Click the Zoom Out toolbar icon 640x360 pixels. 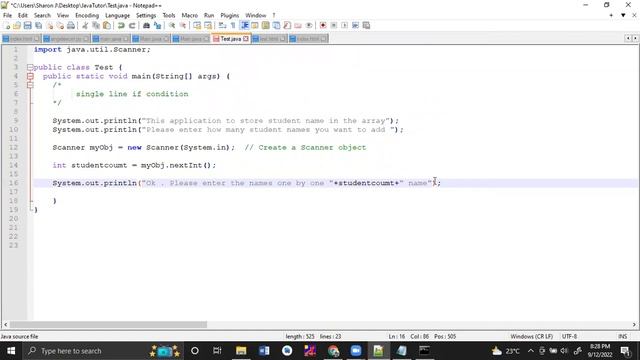[183, 25]
